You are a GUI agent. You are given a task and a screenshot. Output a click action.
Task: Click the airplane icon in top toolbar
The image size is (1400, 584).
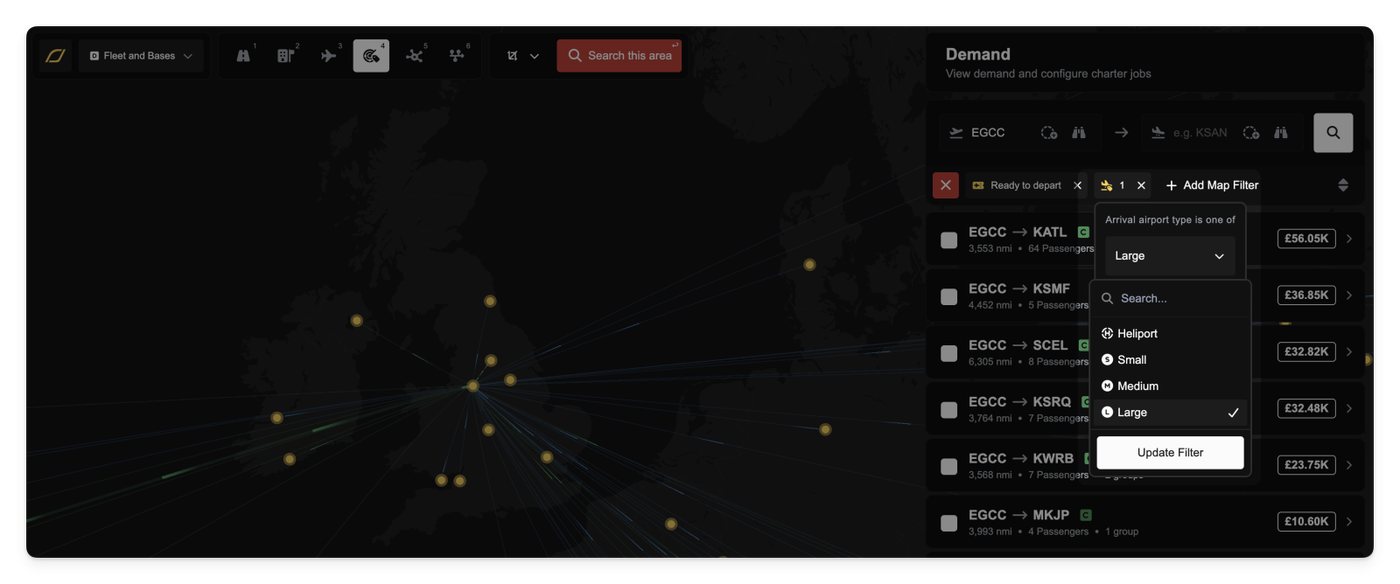[x=329, y=56]
